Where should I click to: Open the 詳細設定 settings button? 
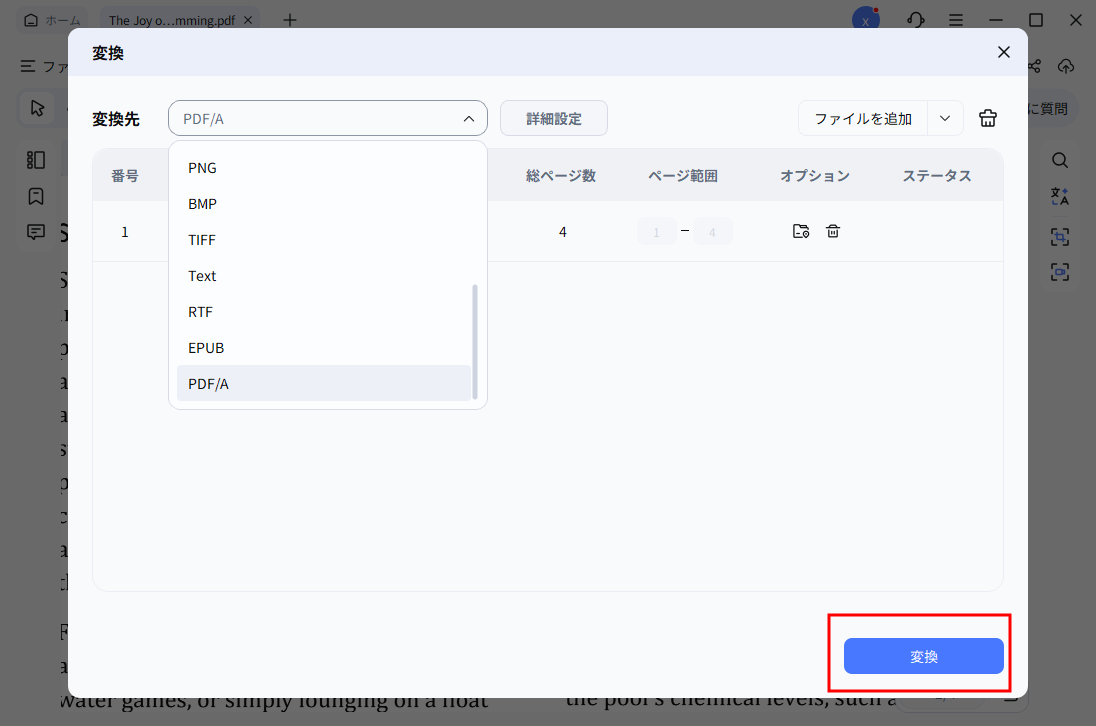pyautogui.click(x=553, y=118)
